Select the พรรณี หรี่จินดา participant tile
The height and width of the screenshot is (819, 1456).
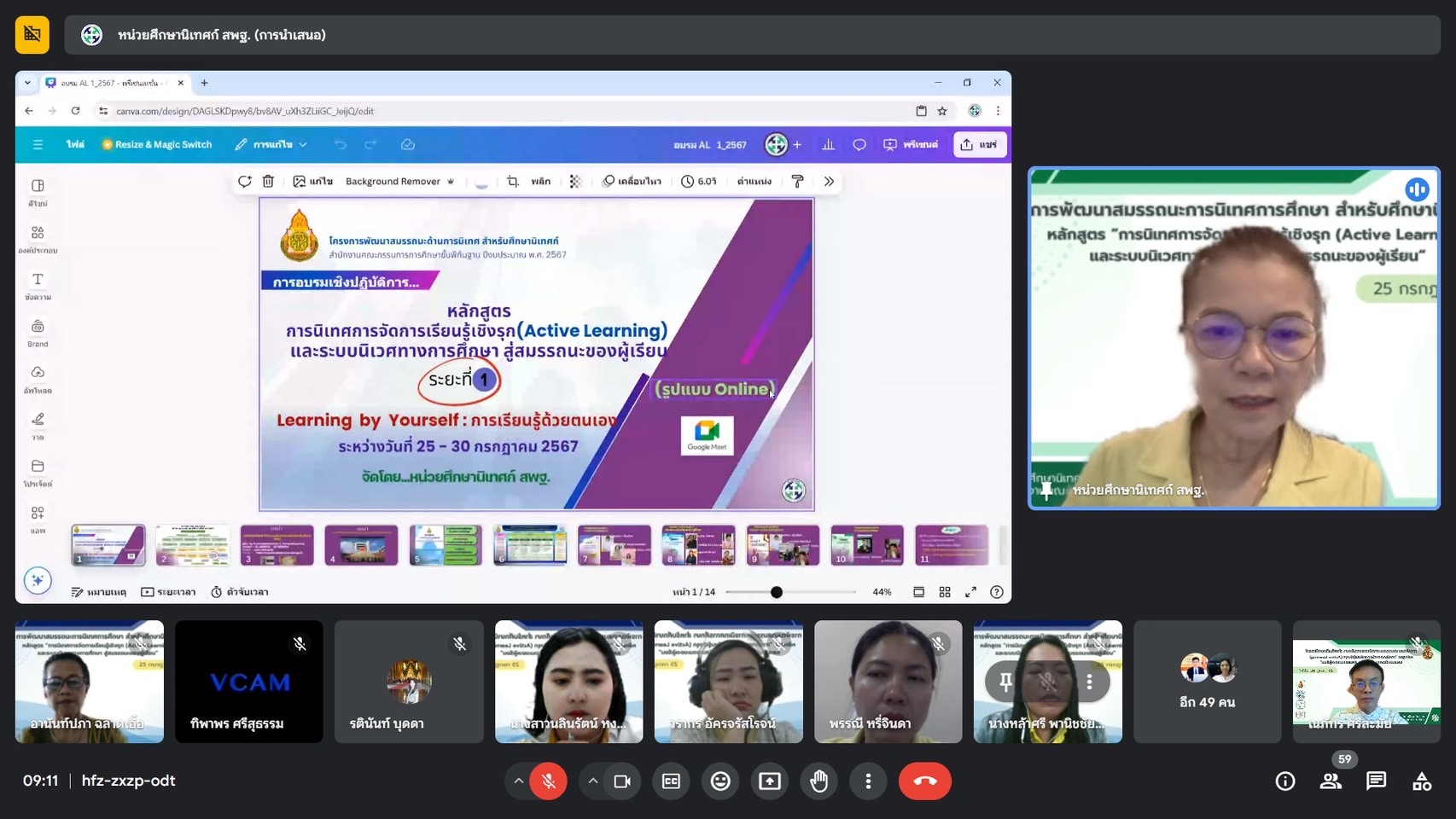point(888,682)
